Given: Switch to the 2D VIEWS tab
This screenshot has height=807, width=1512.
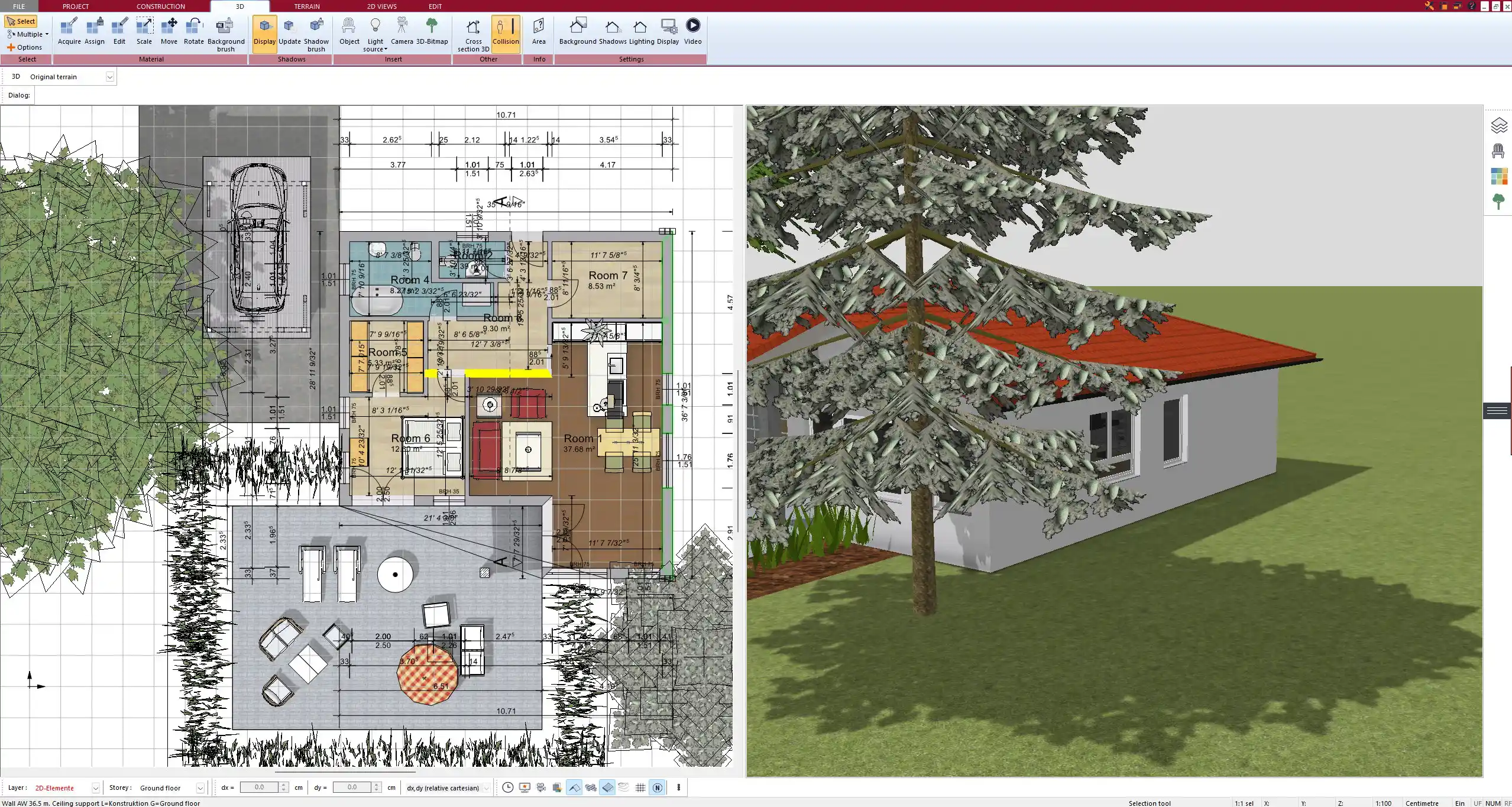Looking at the screenshot, I should (x=382, y=7).
